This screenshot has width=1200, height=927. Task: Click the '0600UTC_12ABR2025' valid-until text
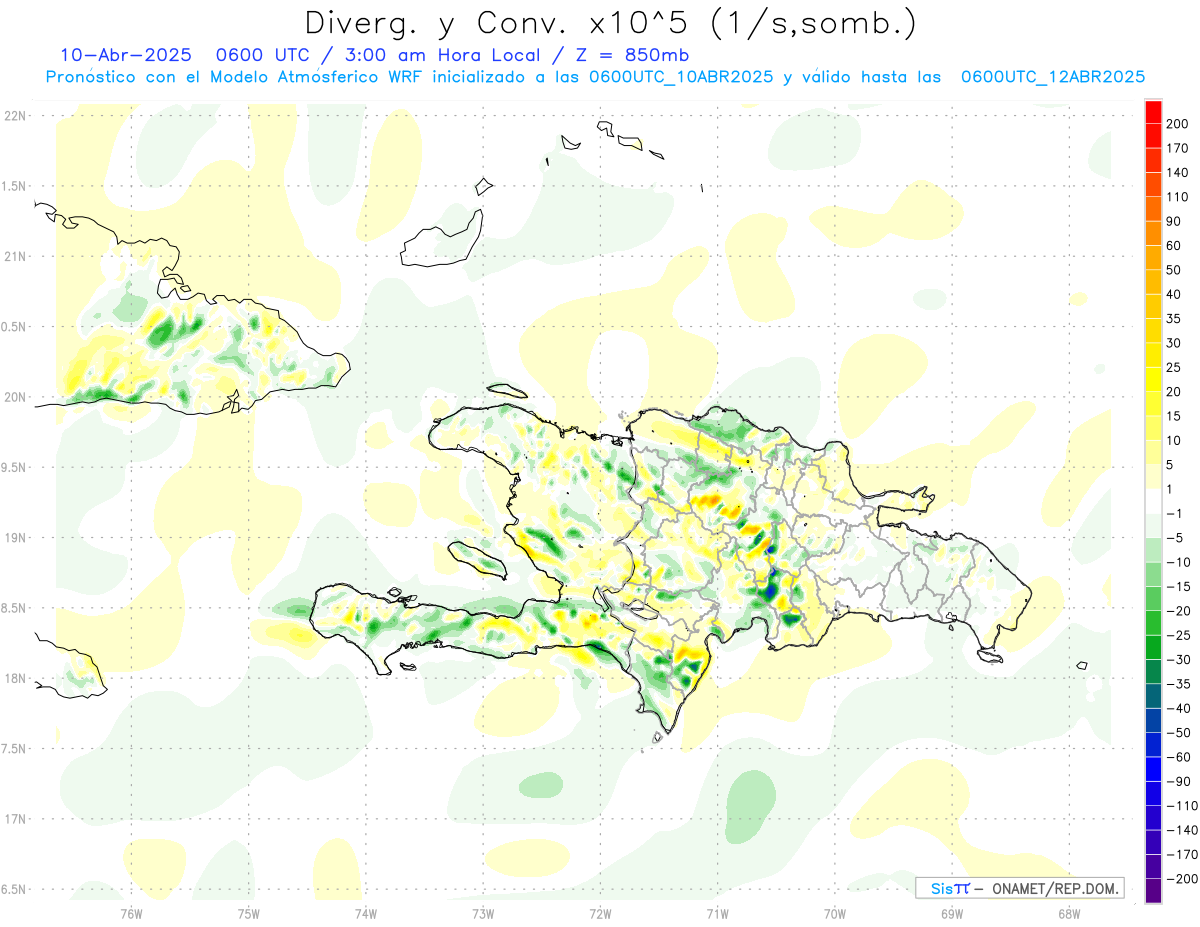(1053, 77)
